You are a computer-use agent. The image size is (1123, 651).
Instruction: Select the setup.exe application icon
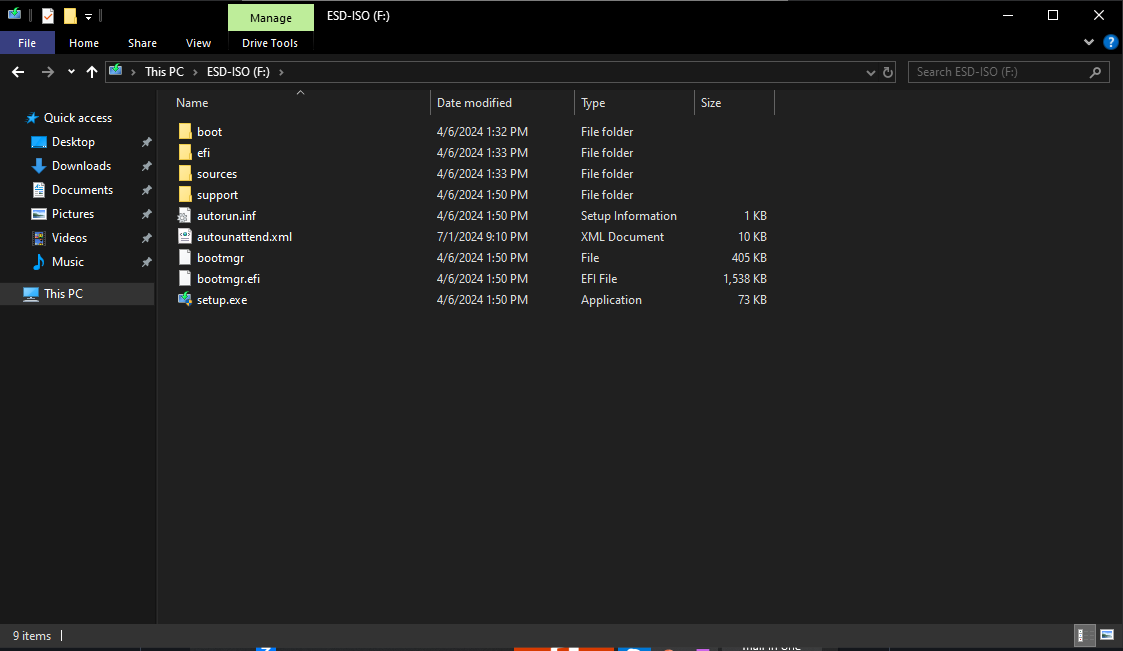click(x=184, y=300)
